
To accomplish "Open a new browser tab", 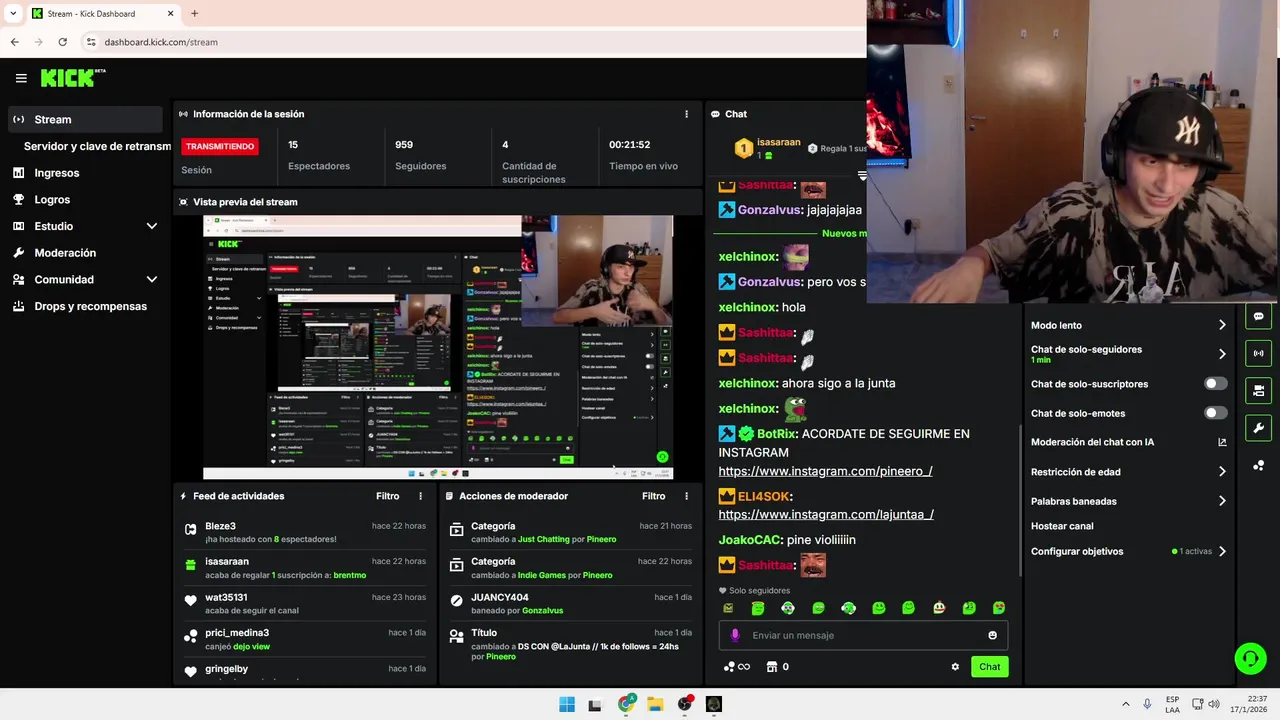I will click(x=194, y=14).
